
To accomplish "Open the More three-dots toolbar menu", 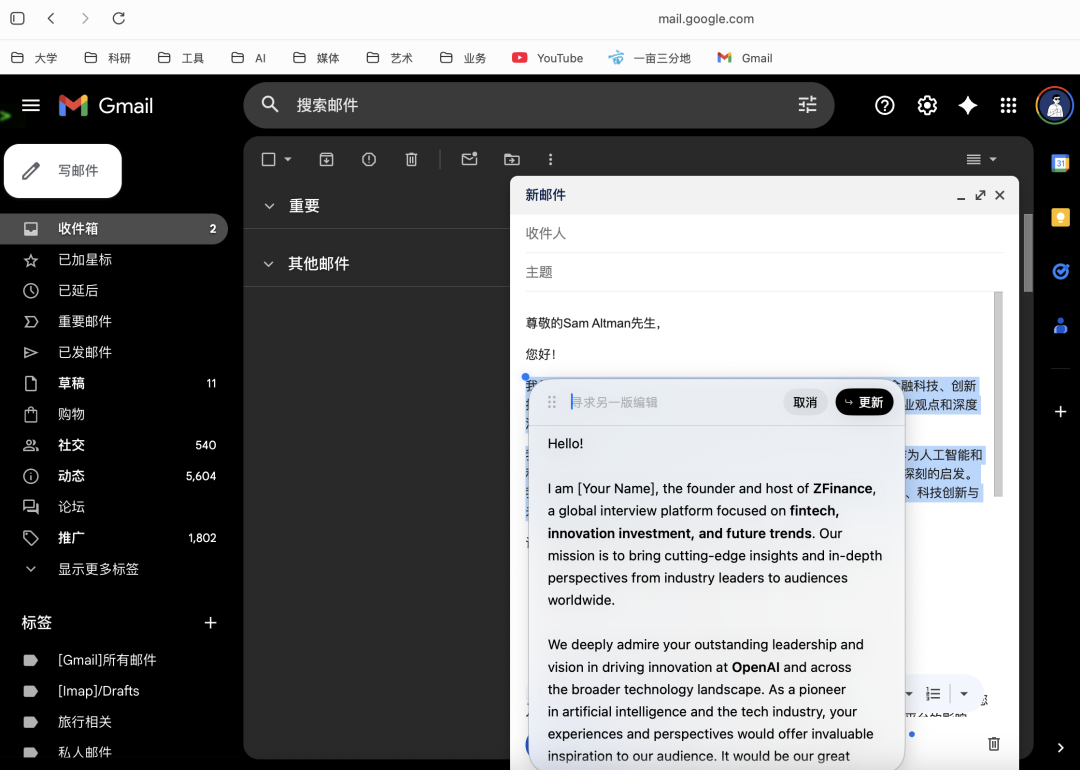I will click(x=550, y=159).
